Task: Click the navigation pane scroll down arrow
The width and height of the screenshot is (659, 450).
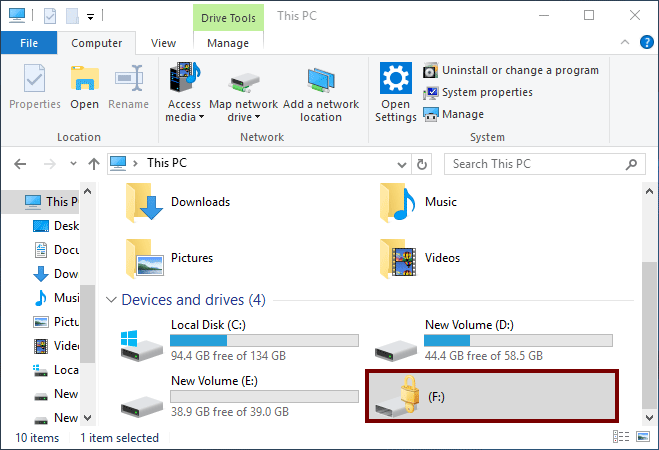Action: [x=87, y=418]
